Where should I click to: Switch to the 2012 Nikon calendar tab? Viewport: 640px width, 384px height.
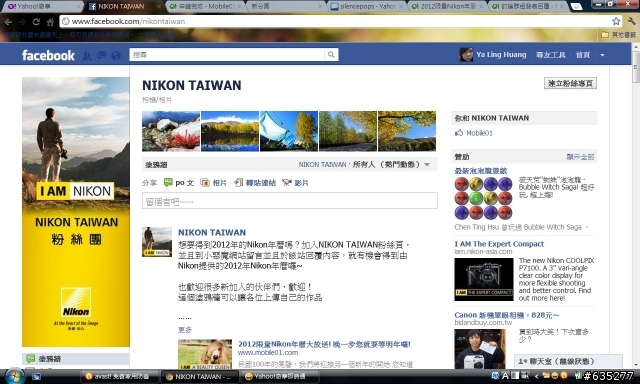pyautogui.click(x=447, y=6)
